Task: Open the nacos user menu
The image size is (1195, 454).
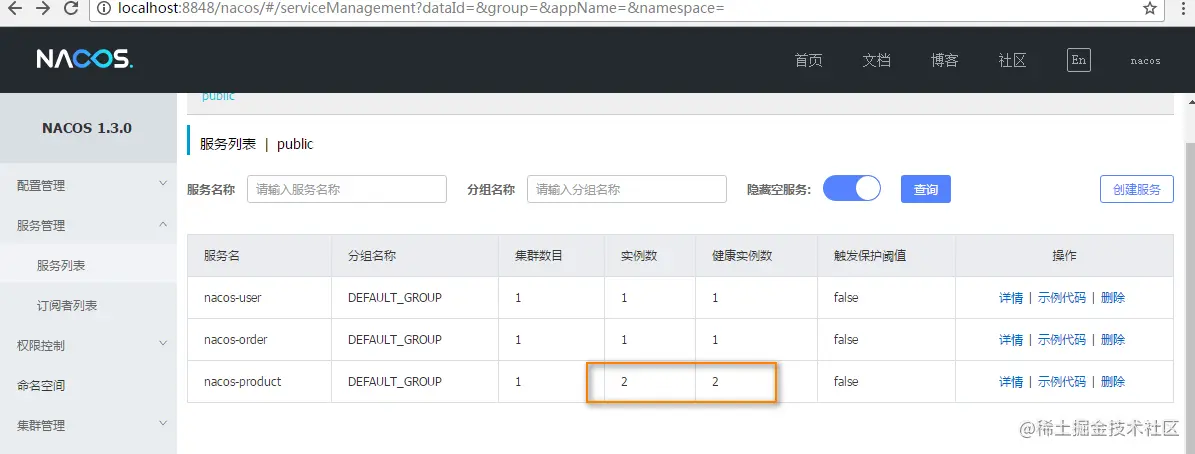Action: (x=1145, y=61)
